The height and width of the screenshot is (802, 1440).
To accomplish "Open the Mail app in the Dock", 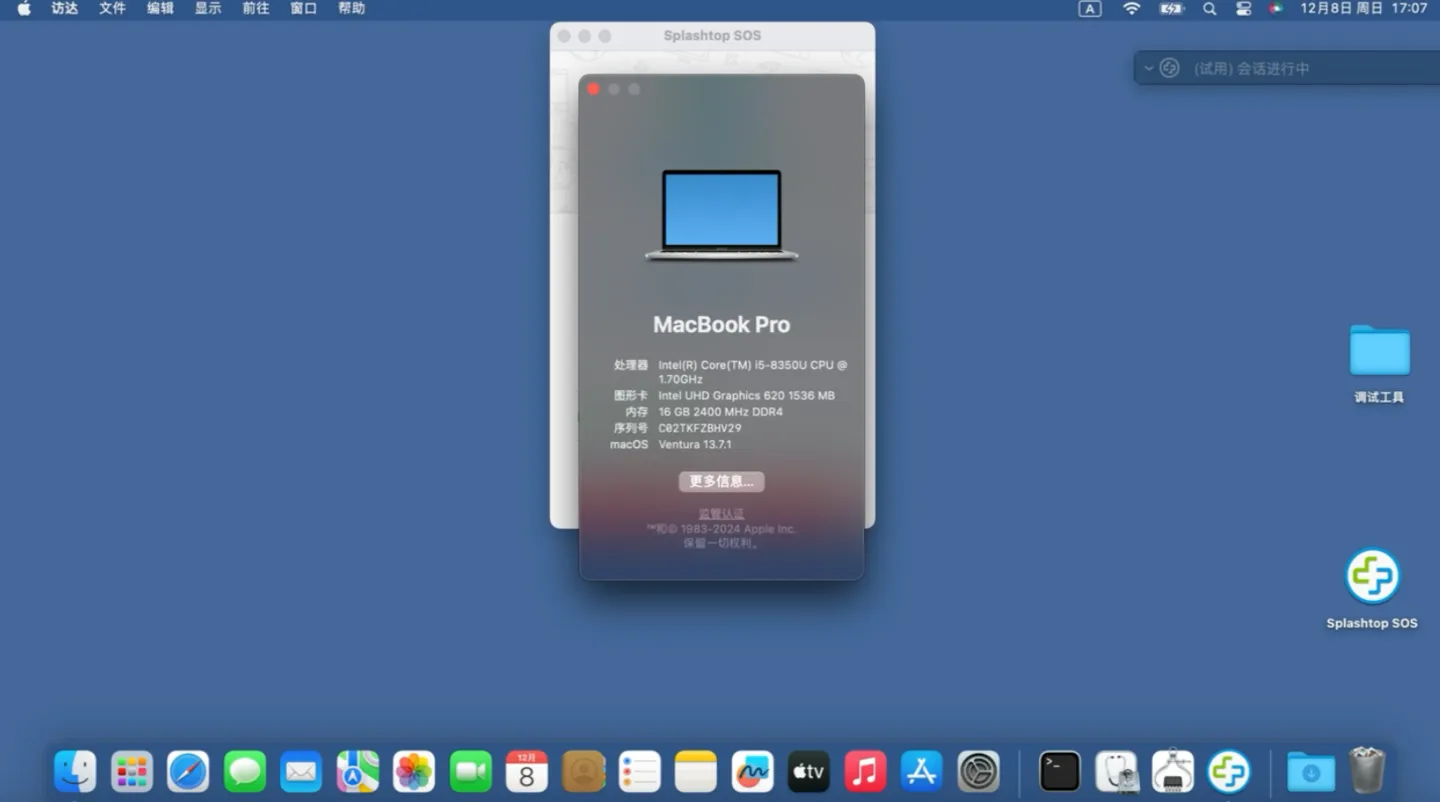I will click(x=301, y=772).
